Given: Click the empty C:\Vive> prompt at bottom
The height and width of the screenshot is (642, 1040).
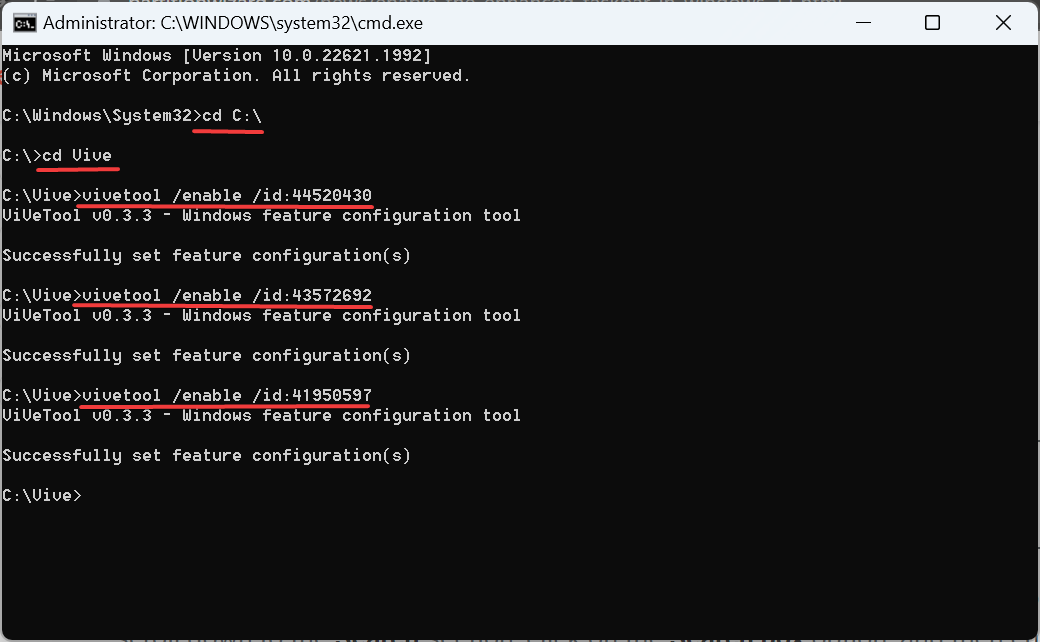Looking at the screenshot, I should pos(42,496).
